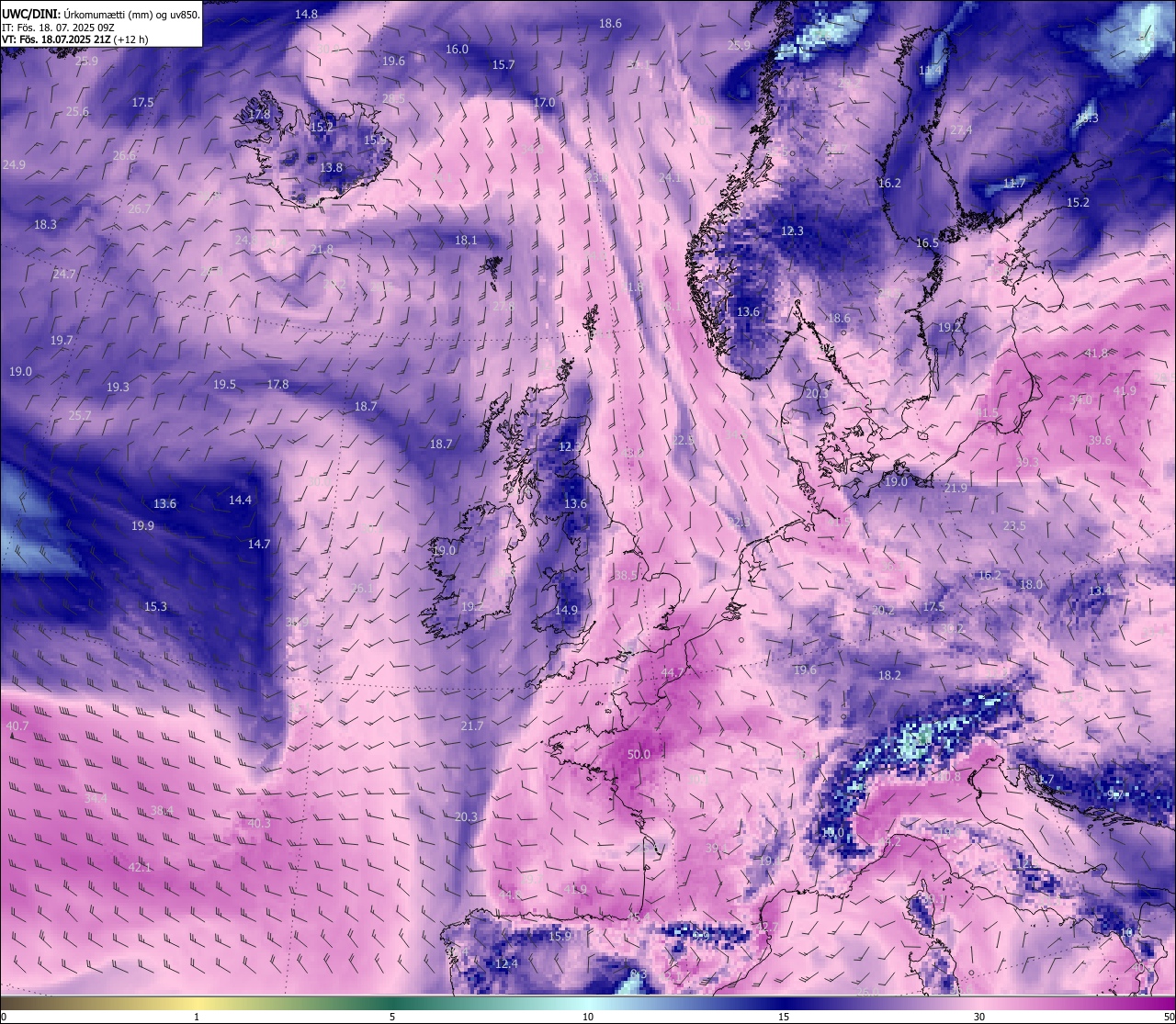Screen dimensions: 1176x1024
Task: Click the 10 tick on the color scale
Action: [x=588, y=1017]
